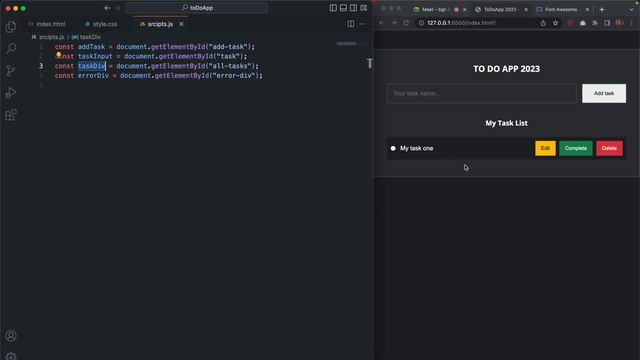Share this page from the address bar

pyautogui.click(x=543, y=23)
